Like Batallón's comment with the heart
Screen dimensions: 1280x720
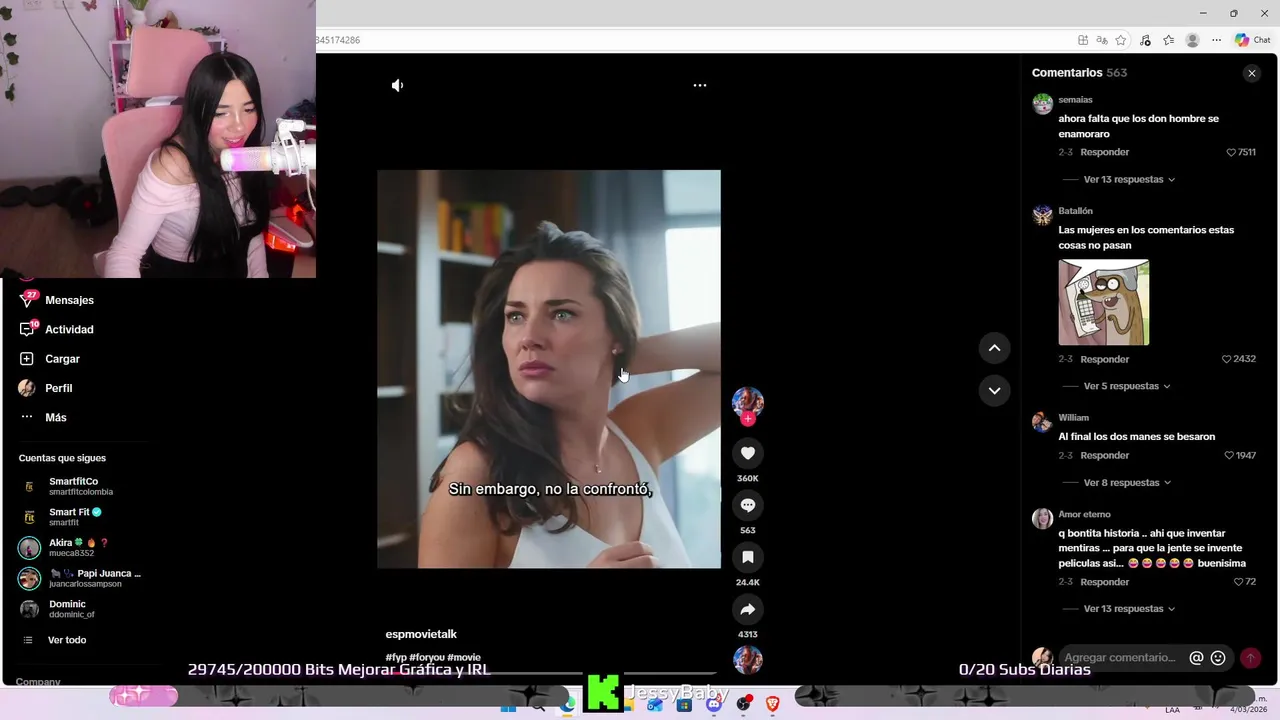click(1227, 359)
